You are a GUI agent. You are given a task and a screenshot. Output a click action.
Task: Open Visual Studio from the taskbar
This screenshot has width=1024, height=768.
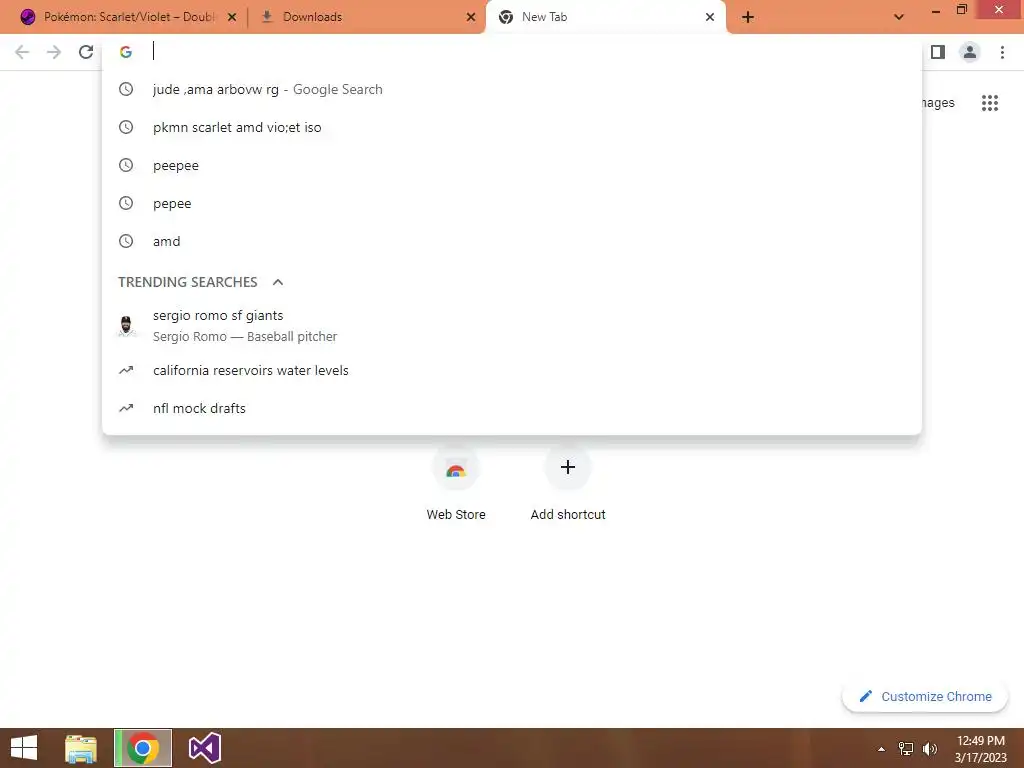204,748
